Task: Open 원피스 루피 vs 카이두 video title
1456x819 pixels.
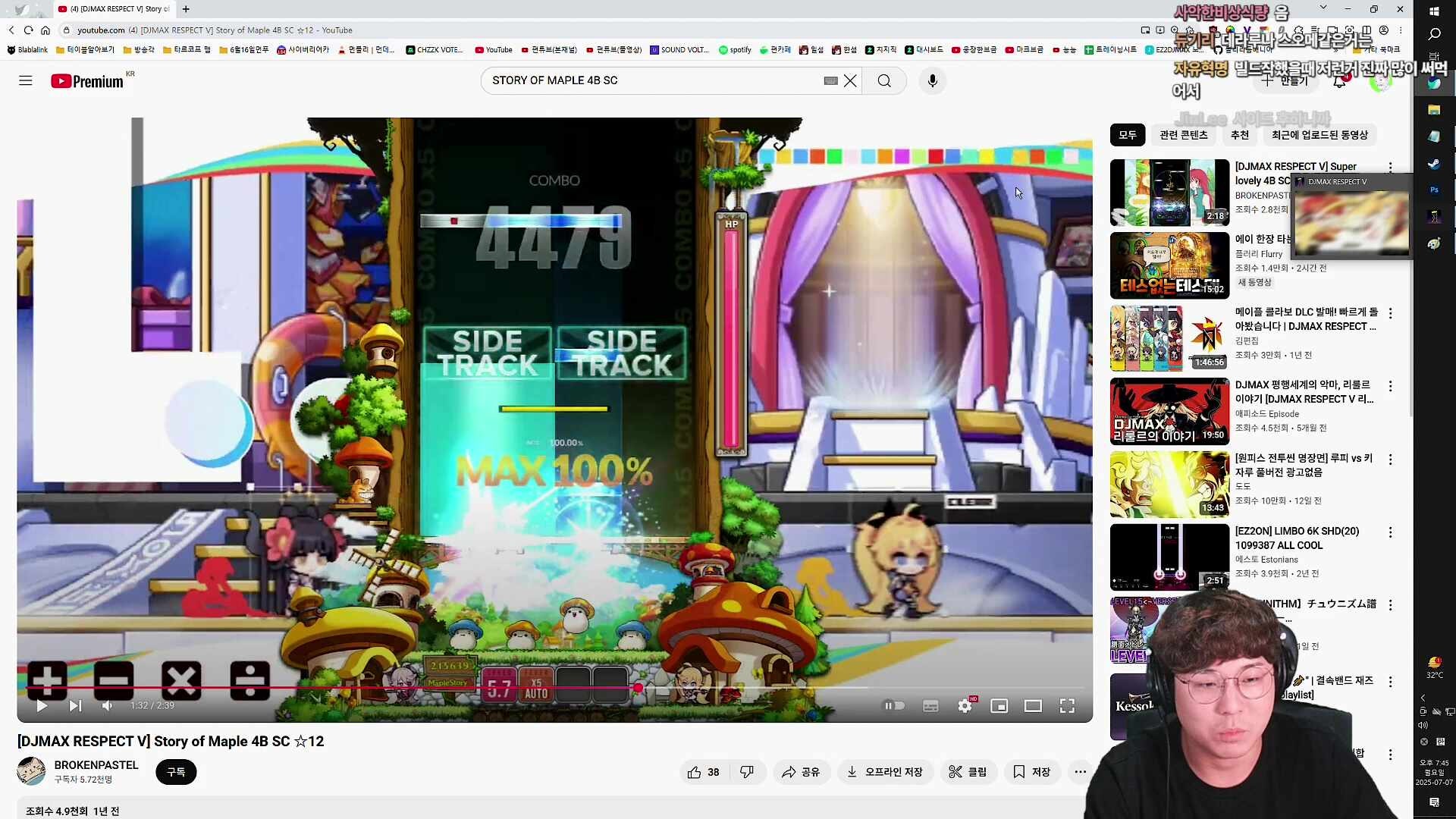Action: (1304, 465)
